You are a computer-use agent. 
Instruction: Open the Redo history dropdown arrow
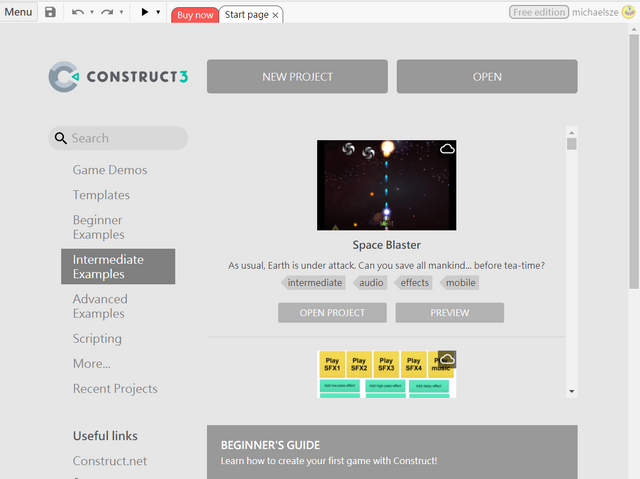point(121,12)
